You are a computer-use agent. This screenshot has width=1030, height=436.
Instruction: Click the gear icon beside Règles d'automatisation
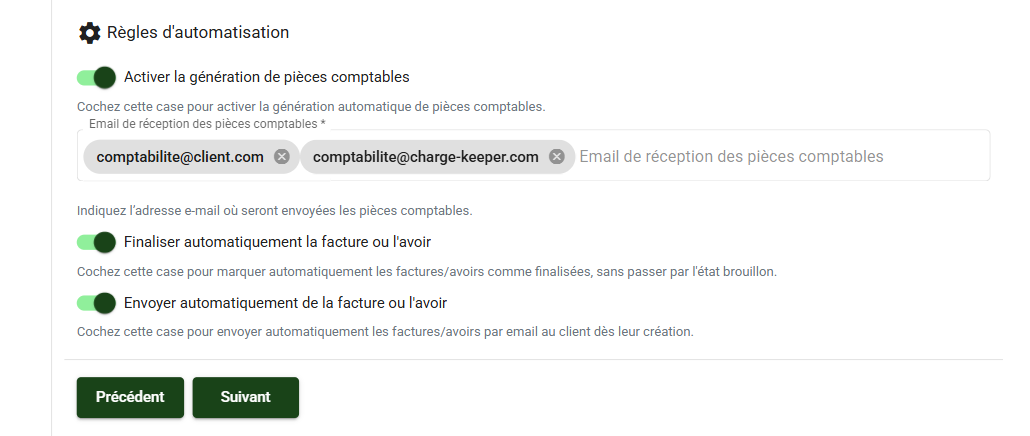point(89,33)
